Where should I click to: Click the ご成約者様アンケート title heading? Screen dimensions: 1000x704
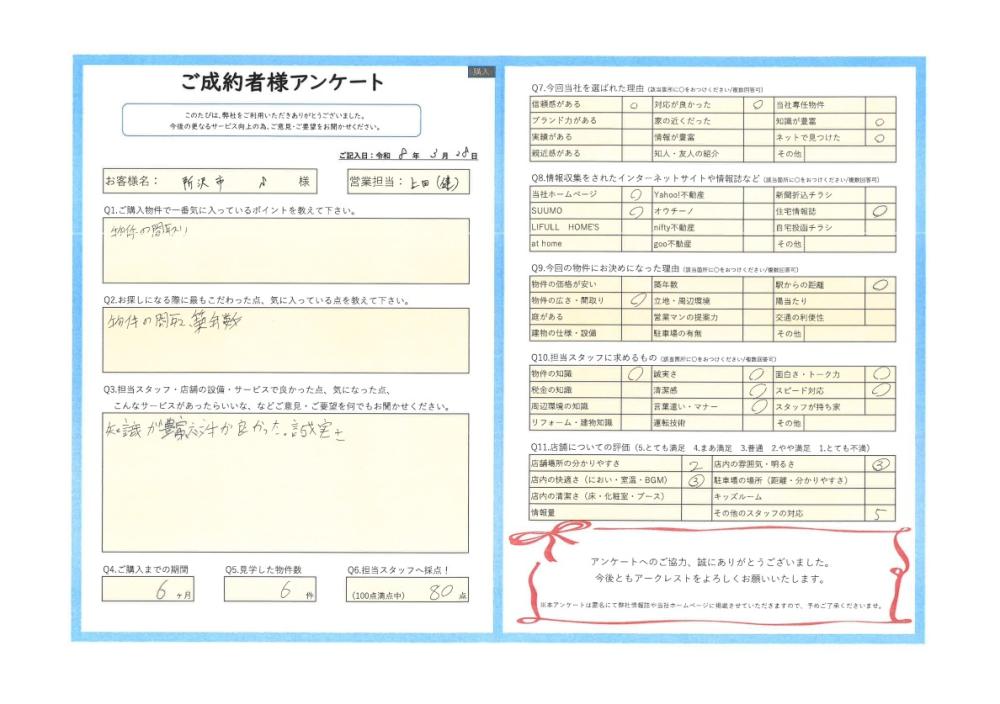(283, 82)
